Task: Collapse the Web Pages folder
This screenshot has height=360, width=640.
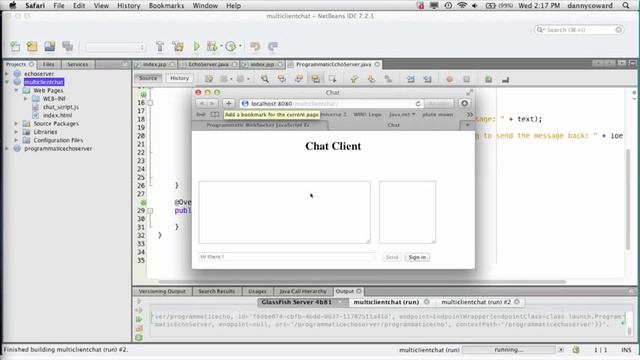Action: point(16,90)
